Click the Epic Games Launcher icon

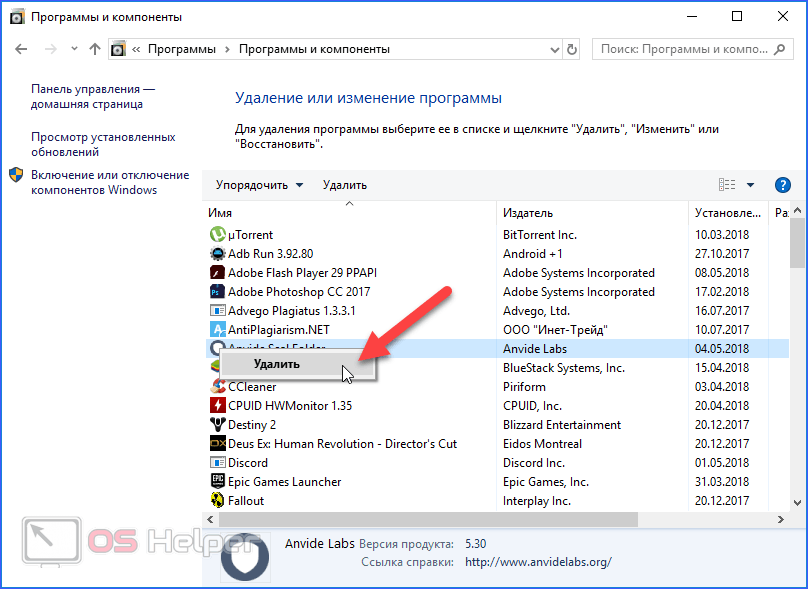click(x=217, y=482)
